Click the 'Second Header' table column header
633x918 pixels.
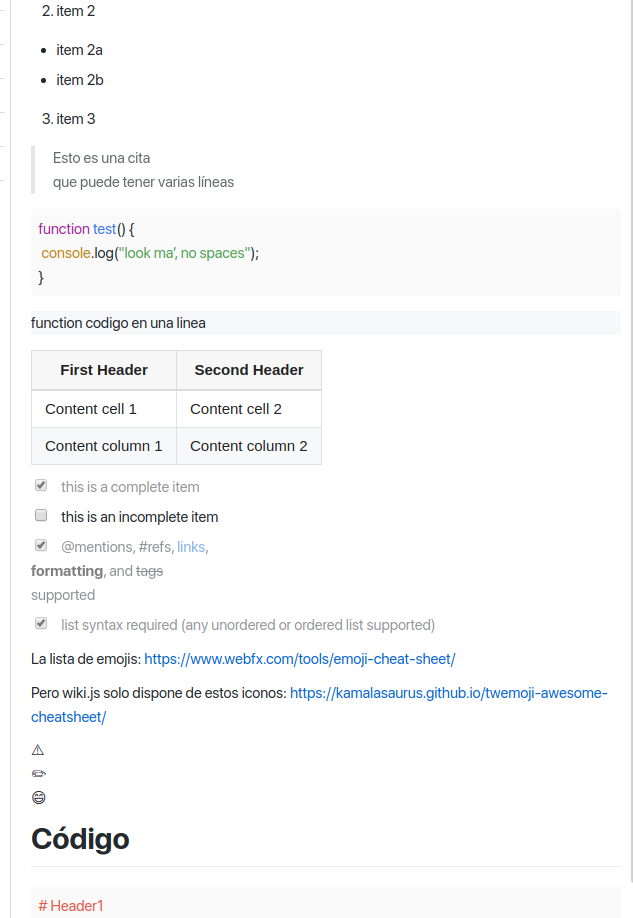point(249,370)
